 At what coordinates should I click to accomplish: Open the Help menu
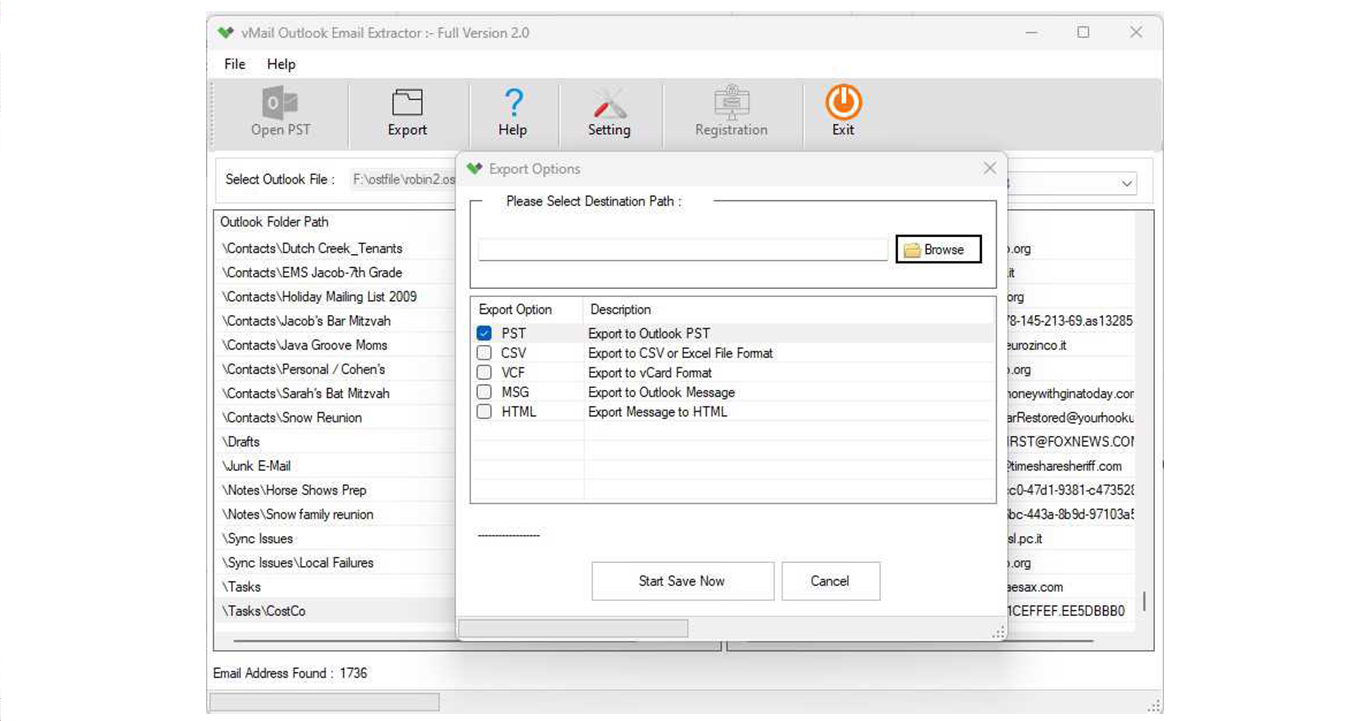pyautogui.click(x=281, y=64)
